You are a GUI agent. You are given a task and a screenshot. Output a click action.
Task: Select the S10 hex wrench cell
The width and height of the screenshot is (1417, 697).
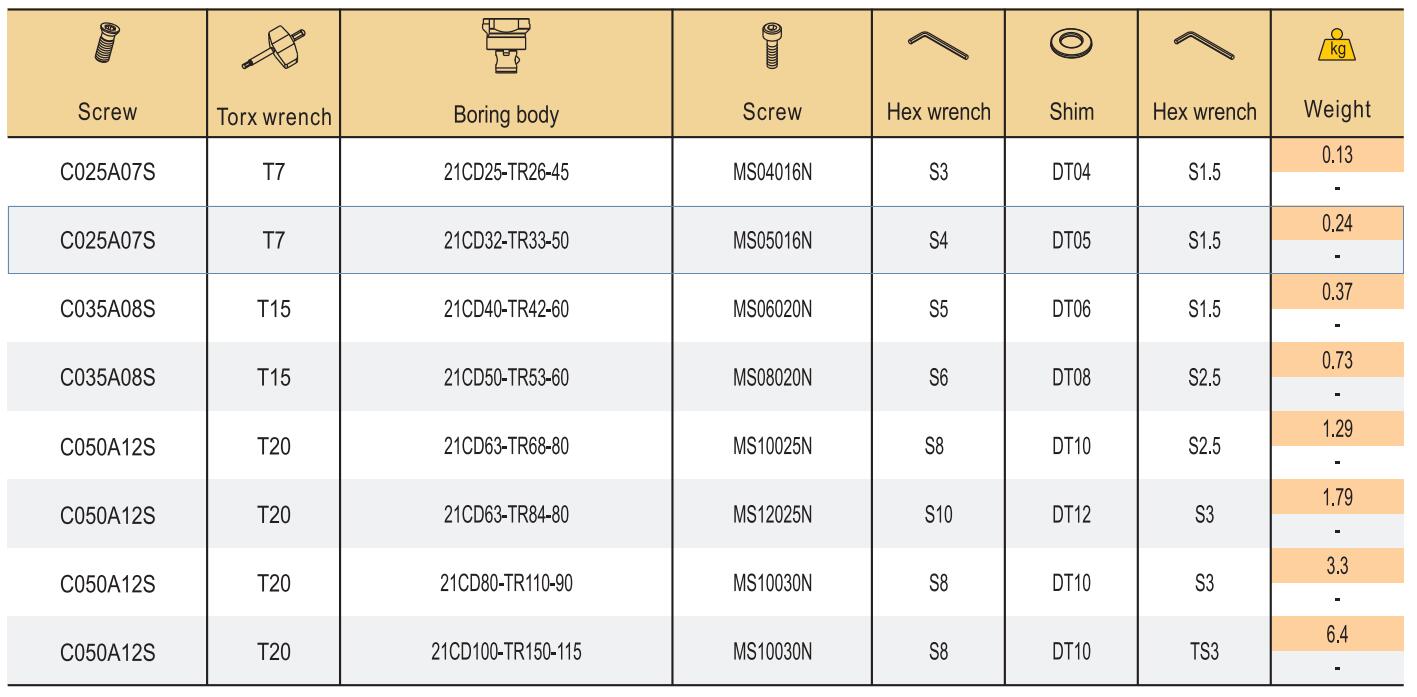938,513
